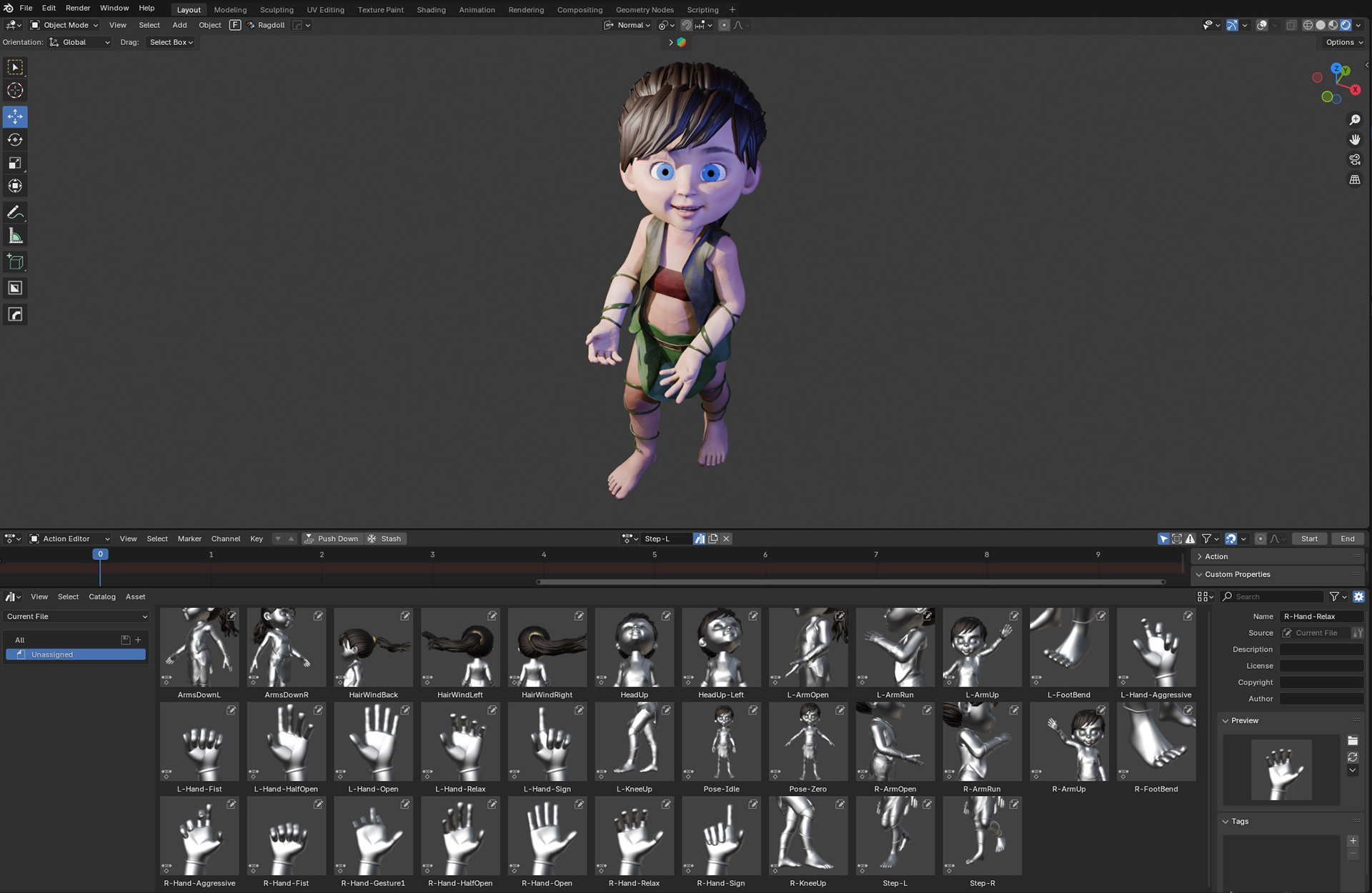Activate the Add Cube tool
The image size is (1372, 893).
(14, 261)
